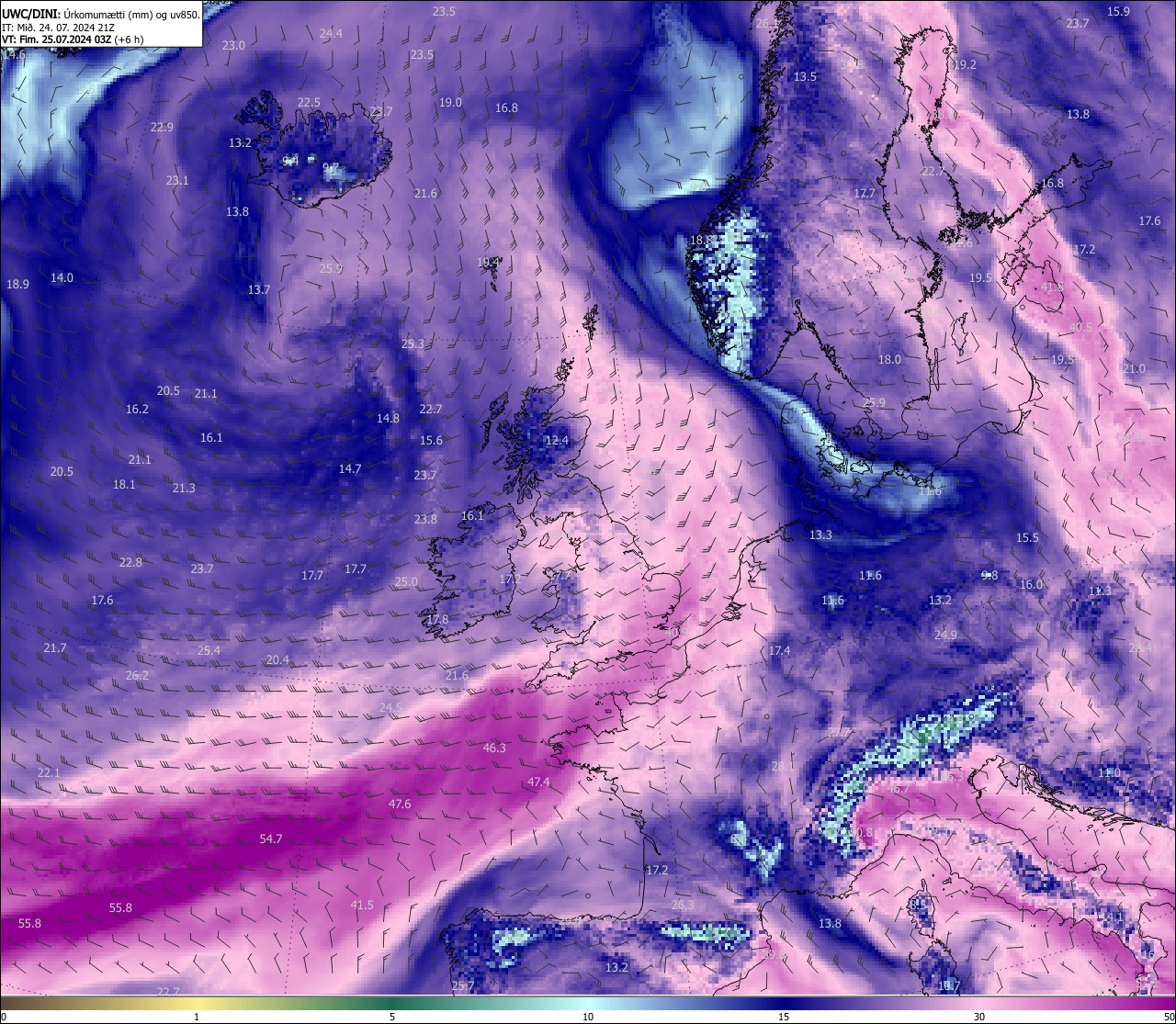Click the '16.2' map value

137,410
